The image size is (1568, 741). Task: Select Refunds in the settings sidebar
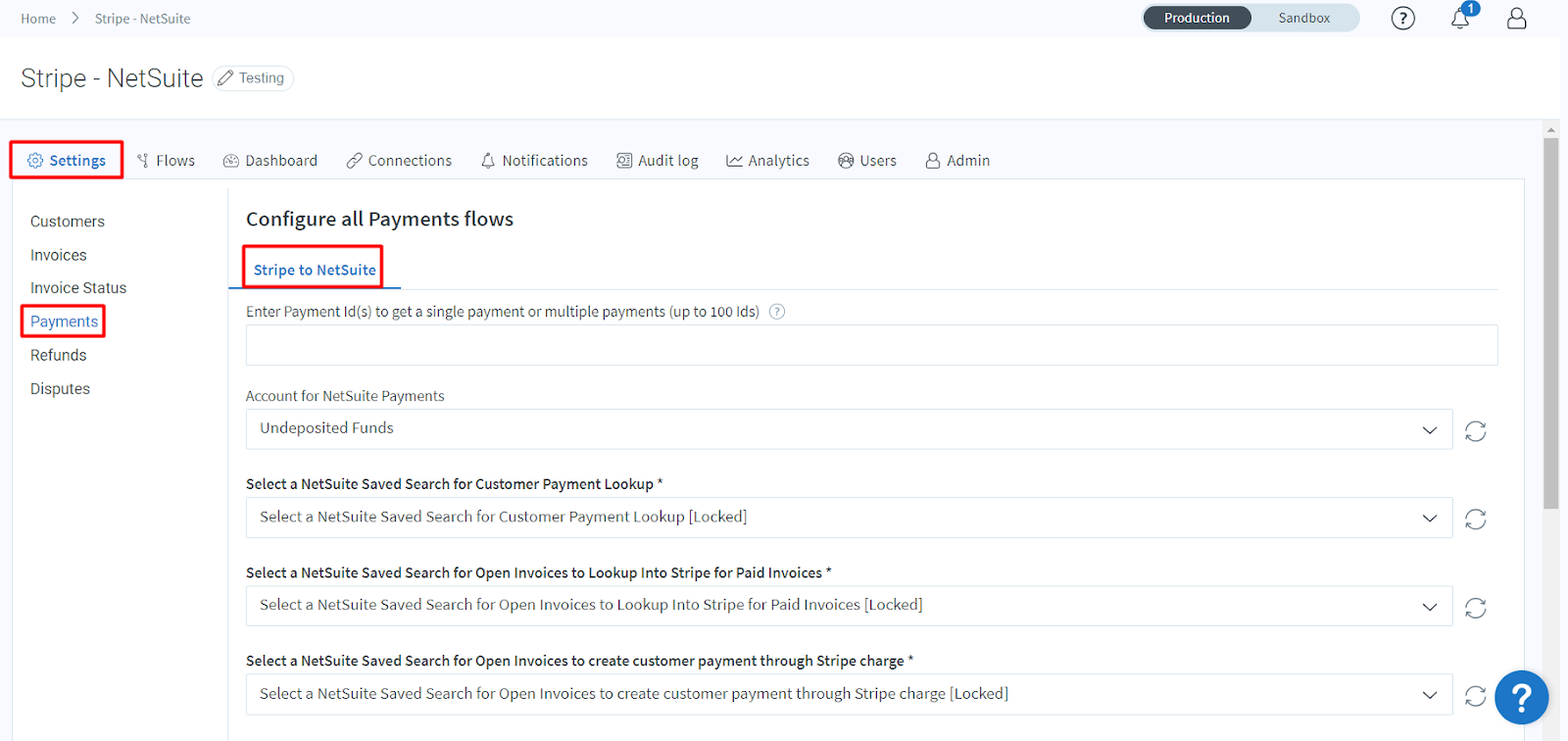click(59, 355)
